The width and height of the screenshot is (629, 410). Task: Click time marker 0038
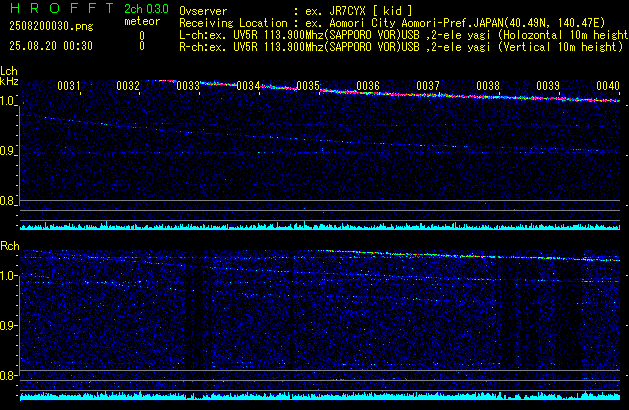tap(488, 86)
